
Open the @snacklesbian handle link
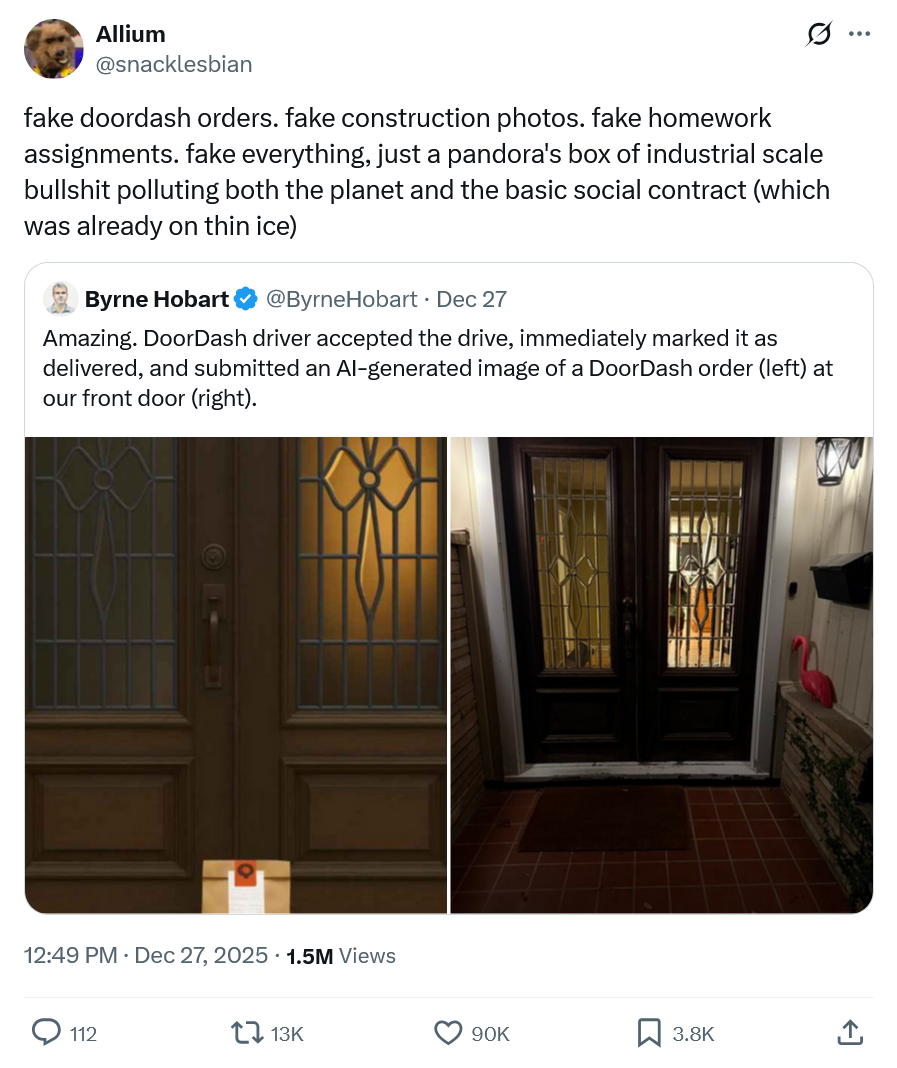[x=174, y=64]
